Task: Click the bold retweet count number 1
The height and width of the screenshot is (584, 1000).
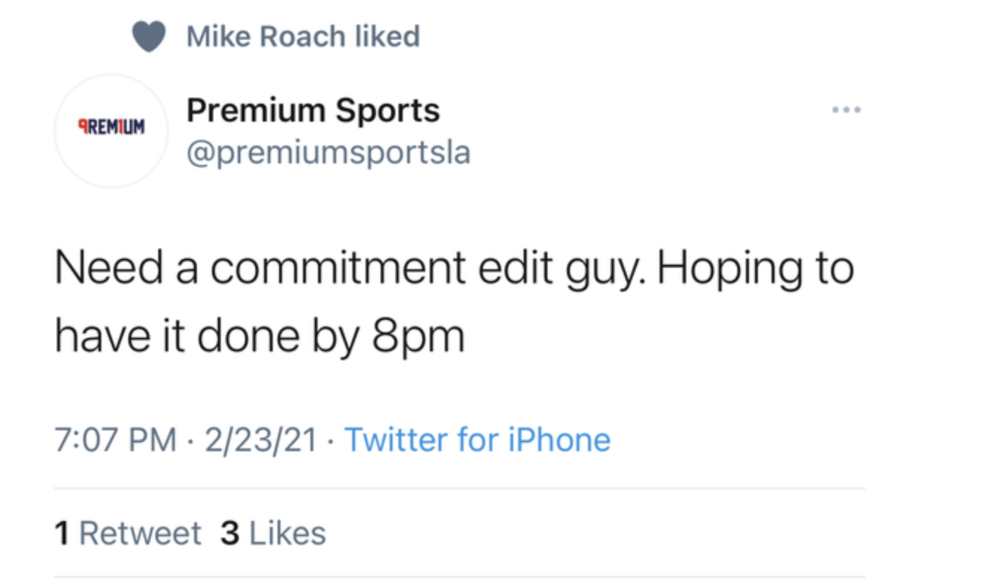Action: [62, 533]
